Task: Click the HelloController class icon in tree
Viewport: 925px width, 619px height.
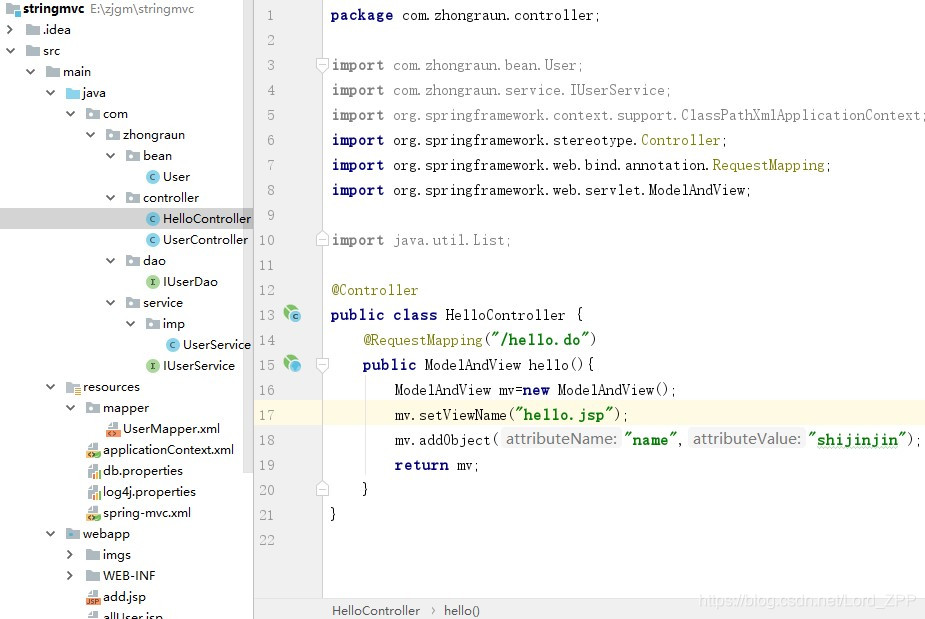Action: [153, 219]
